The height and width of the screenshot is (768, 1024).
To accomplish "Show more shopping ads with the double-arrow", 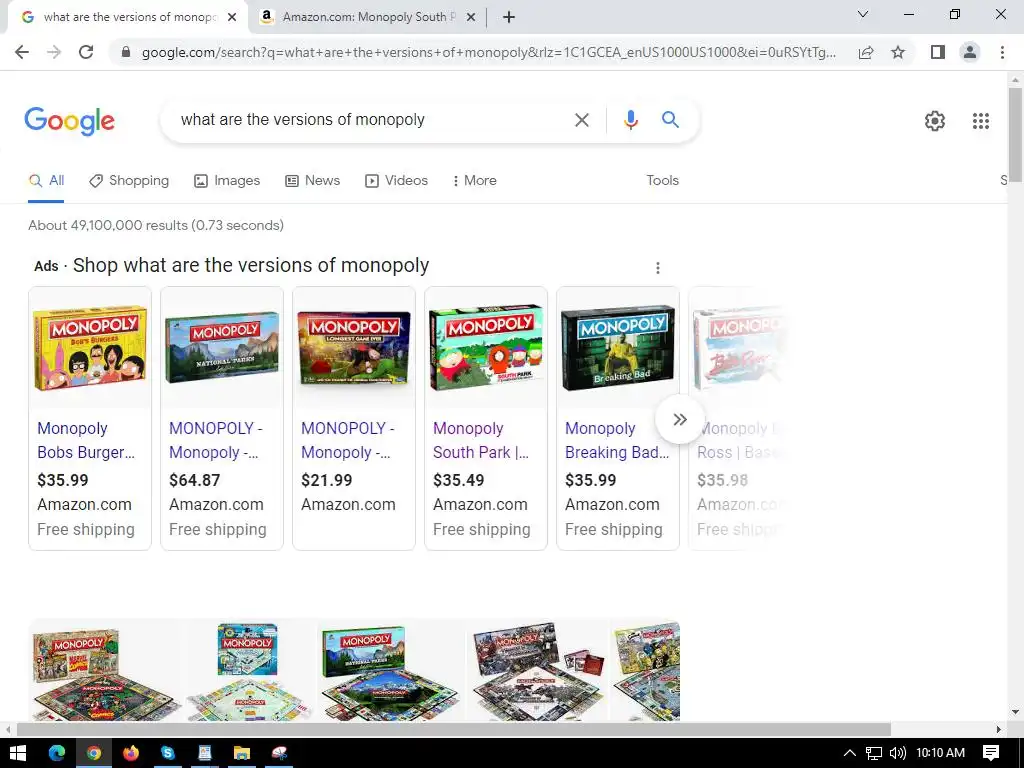I will [x=680, y=419].
